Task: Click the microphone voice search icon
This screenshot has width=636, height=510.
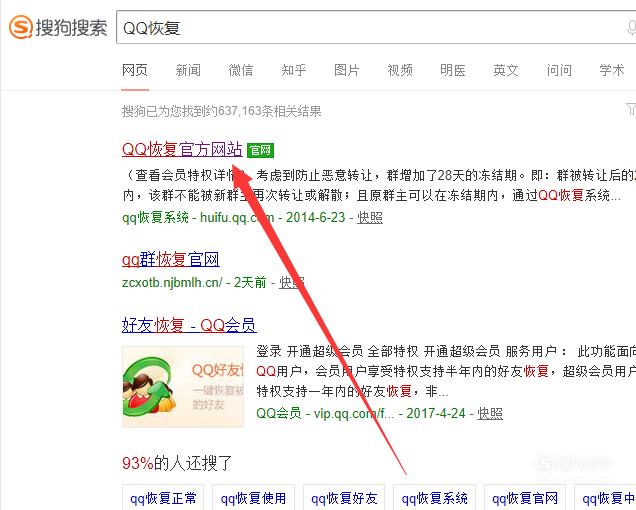Action: (631, 28)
